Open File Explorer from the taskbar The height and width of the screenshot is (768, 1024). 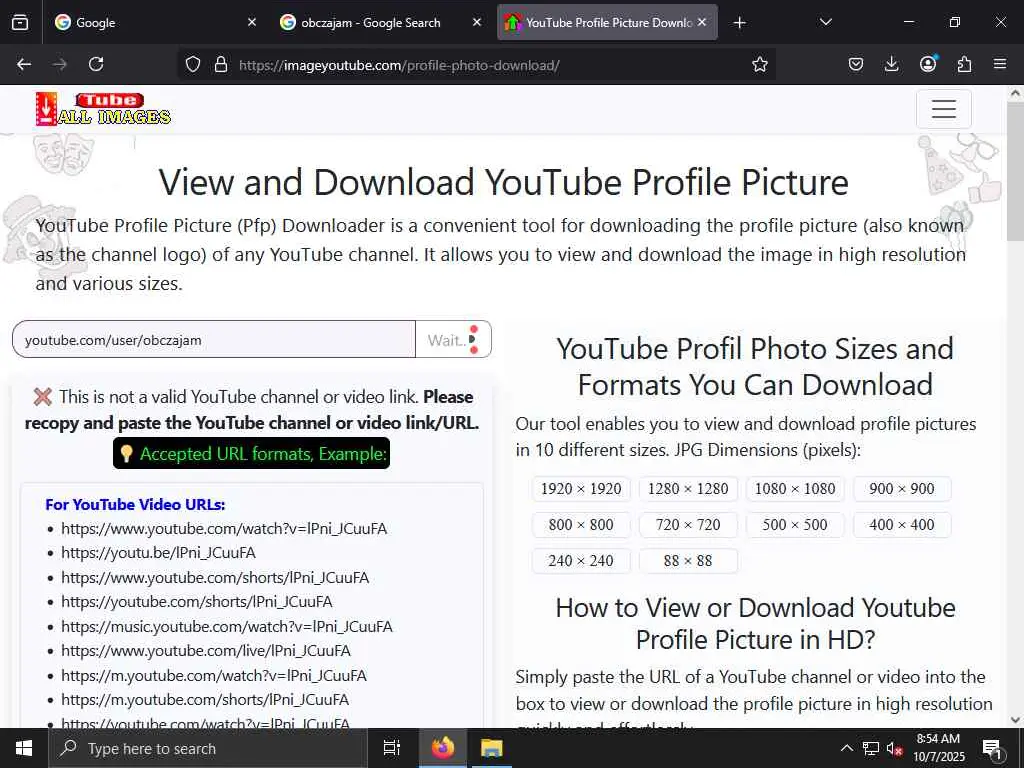491,748
